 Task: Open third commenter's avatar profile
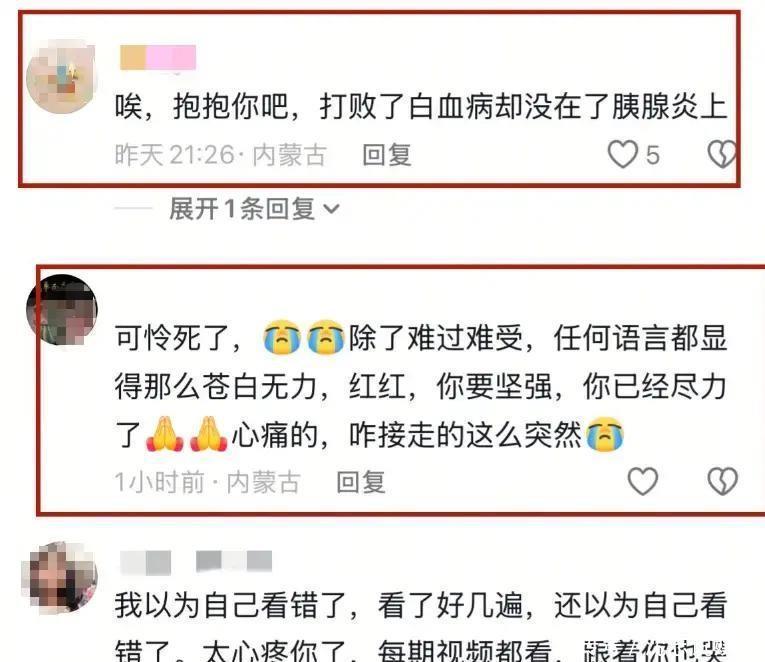[60, 577]
